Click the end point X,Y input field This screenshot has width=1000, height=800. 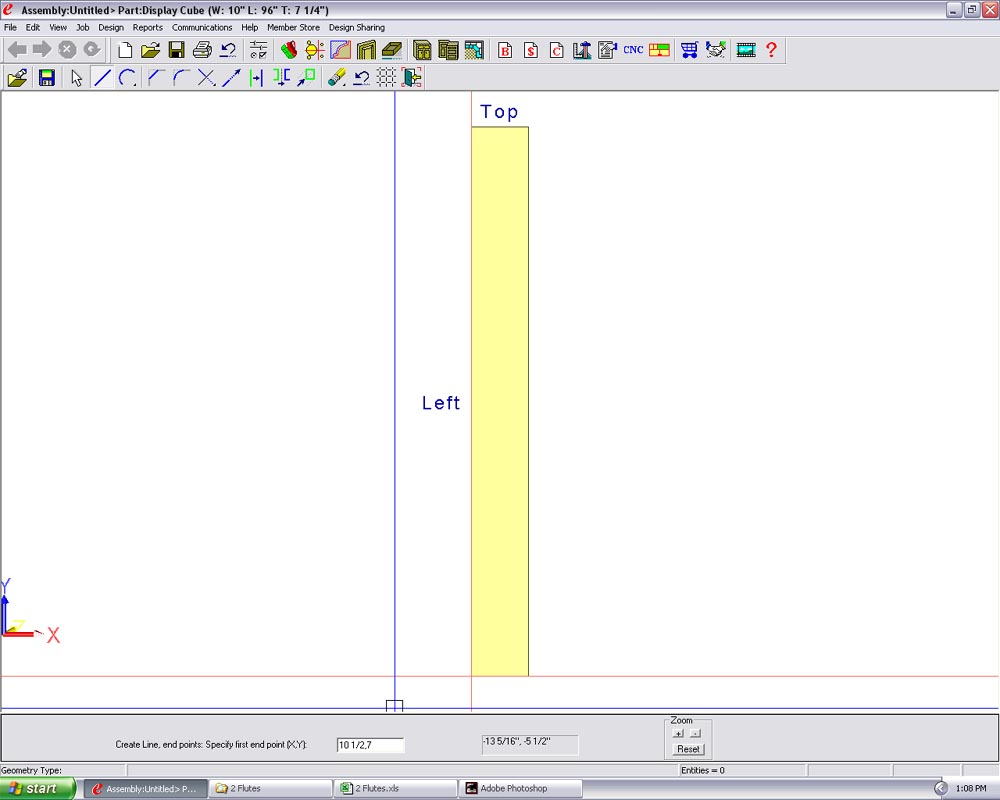pyautogui.click(x=371, y=745)
